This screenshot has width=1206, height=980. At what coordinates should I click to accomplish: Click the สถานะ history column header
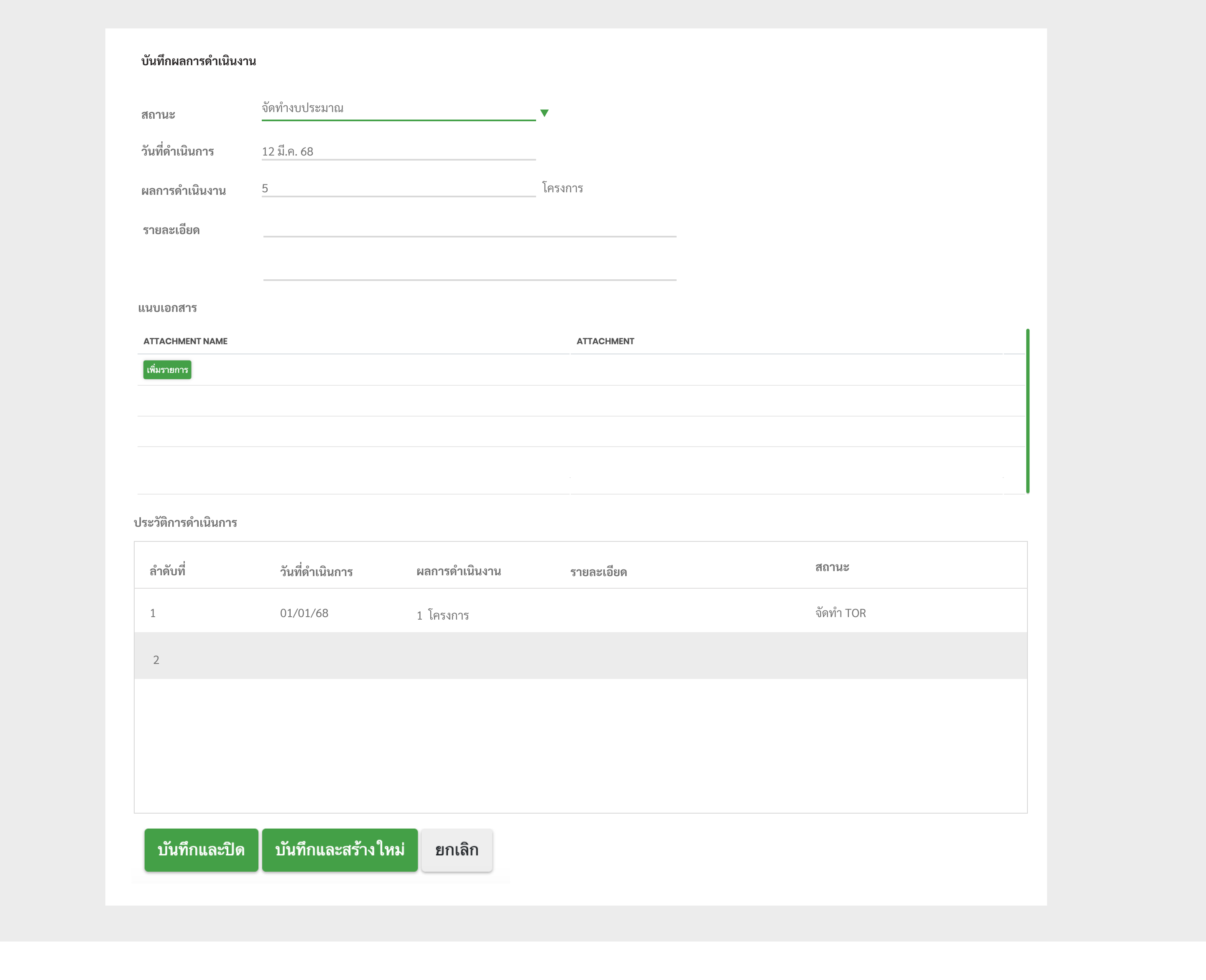point(832,567)
